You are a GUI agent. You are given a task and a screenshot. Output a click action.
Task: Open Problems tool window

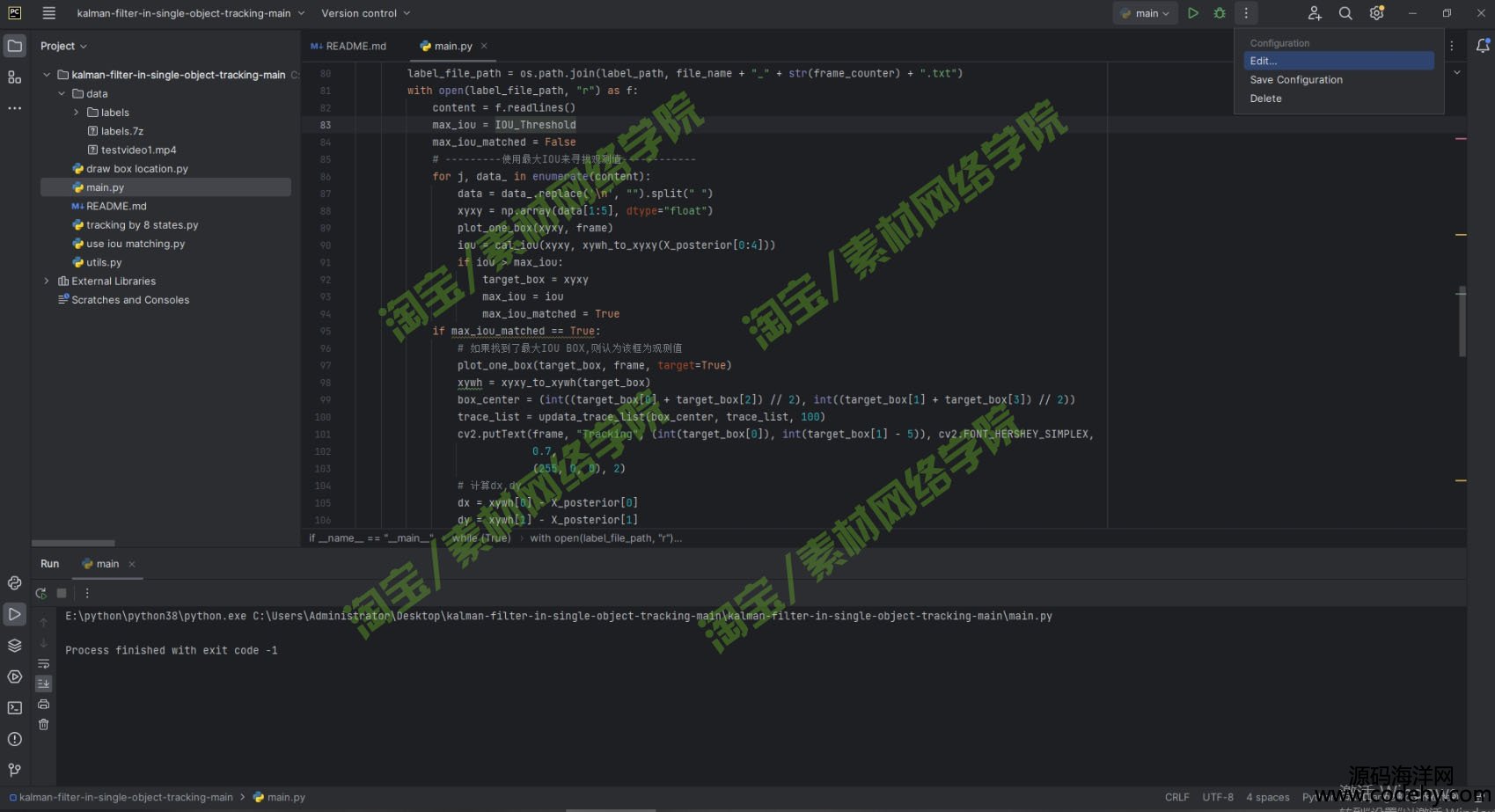tap(15, 739)
